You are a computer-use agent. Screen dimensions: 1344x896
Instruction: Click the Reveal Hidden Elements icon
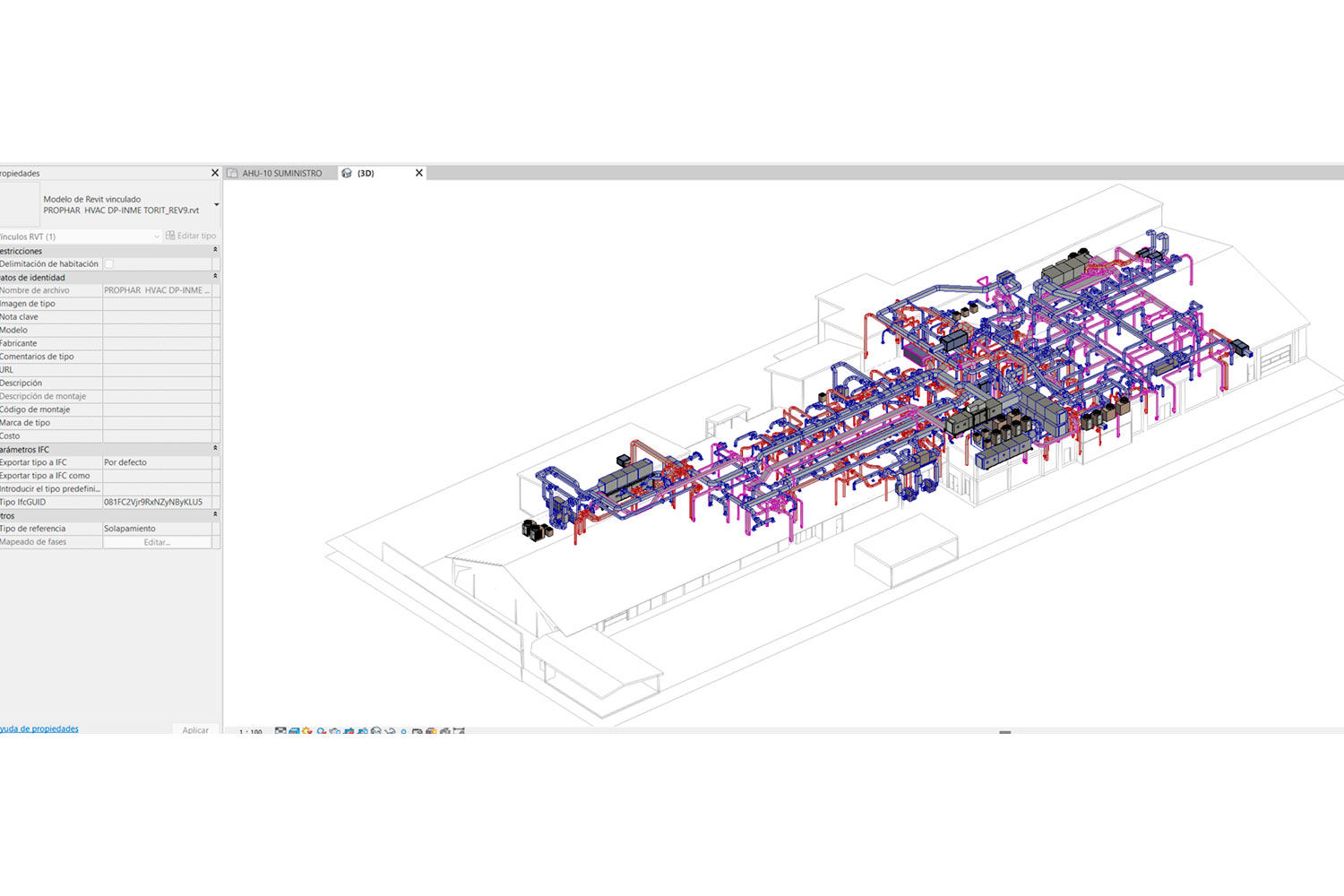point(404,731)
